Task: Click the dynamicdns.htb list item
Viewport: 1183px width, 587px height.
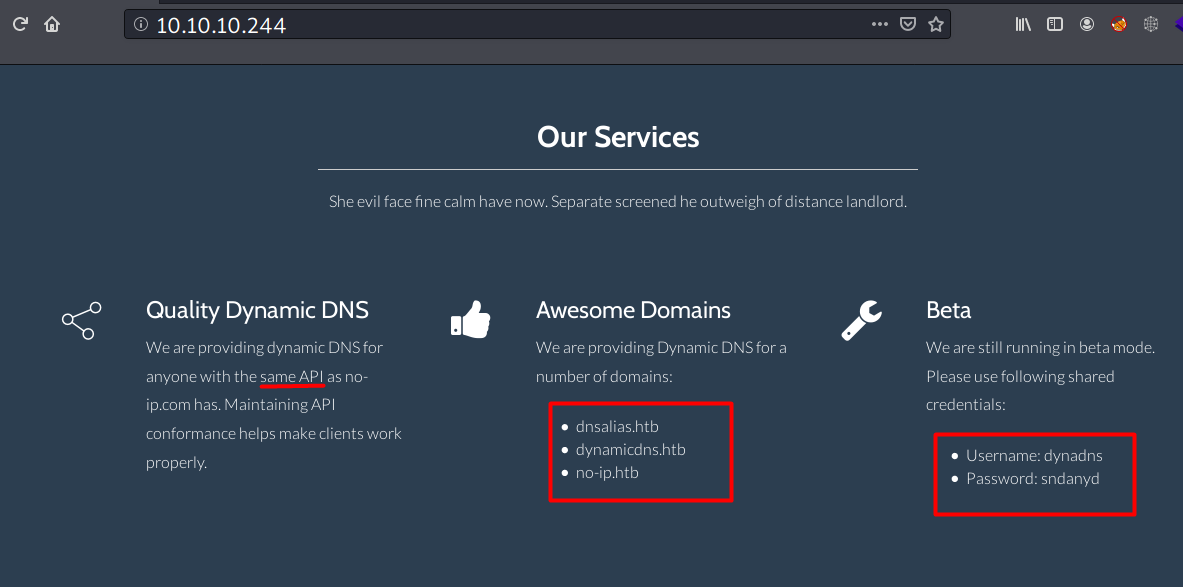Action: pyautogui.click(x=630, y=450)
